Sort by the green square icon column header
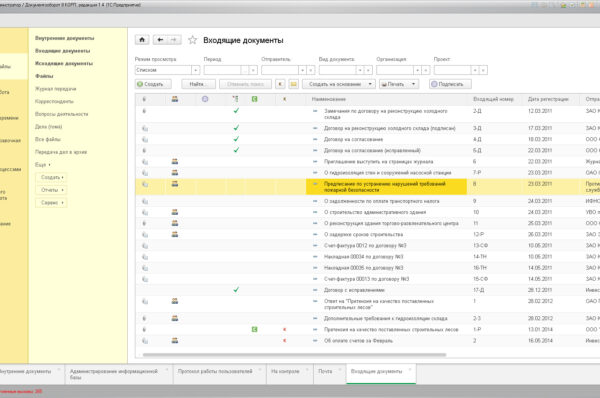Image resolution: width=600 pixels, height=398 pixels. click(254, 99)
